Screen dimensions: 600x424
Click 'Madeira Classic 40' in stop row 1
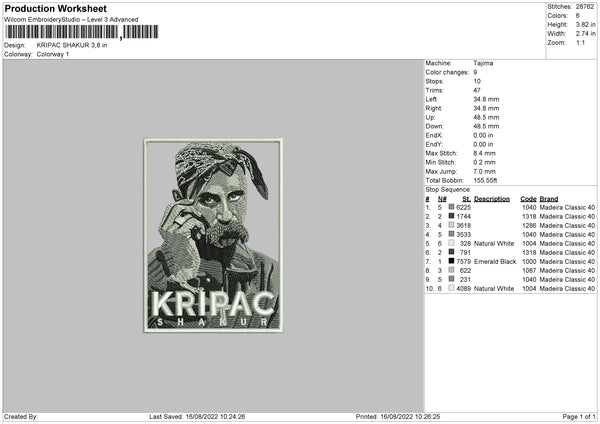[567, 207]
